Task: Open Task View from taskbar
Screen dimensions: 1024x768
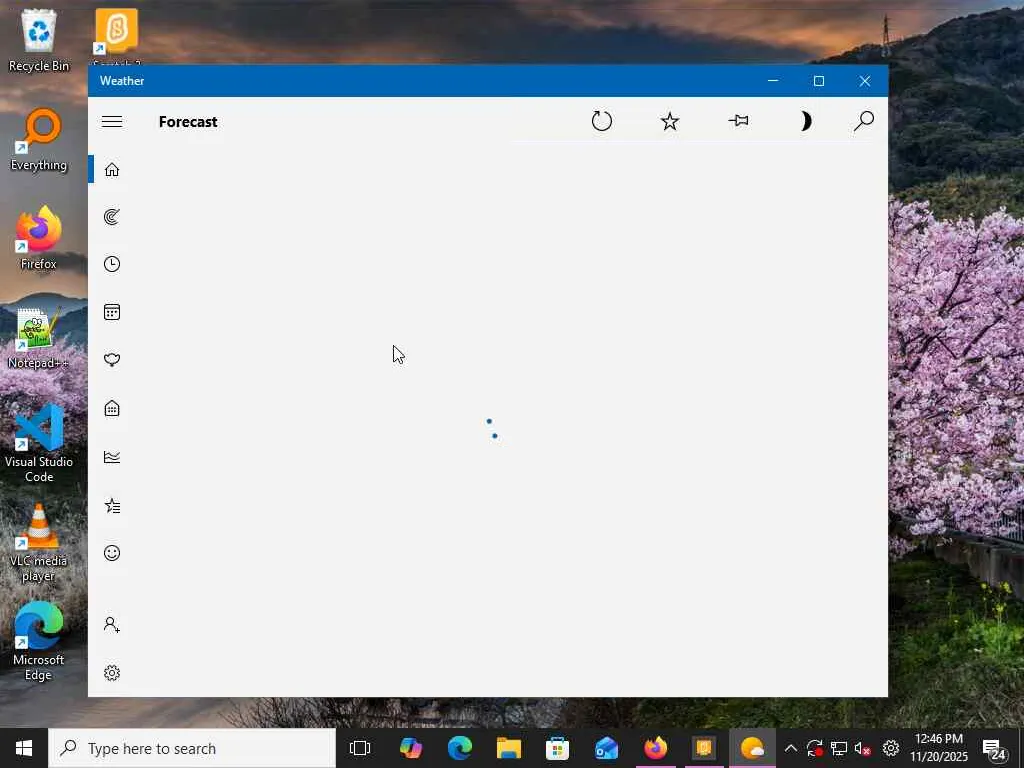Action: click(360, 748)
